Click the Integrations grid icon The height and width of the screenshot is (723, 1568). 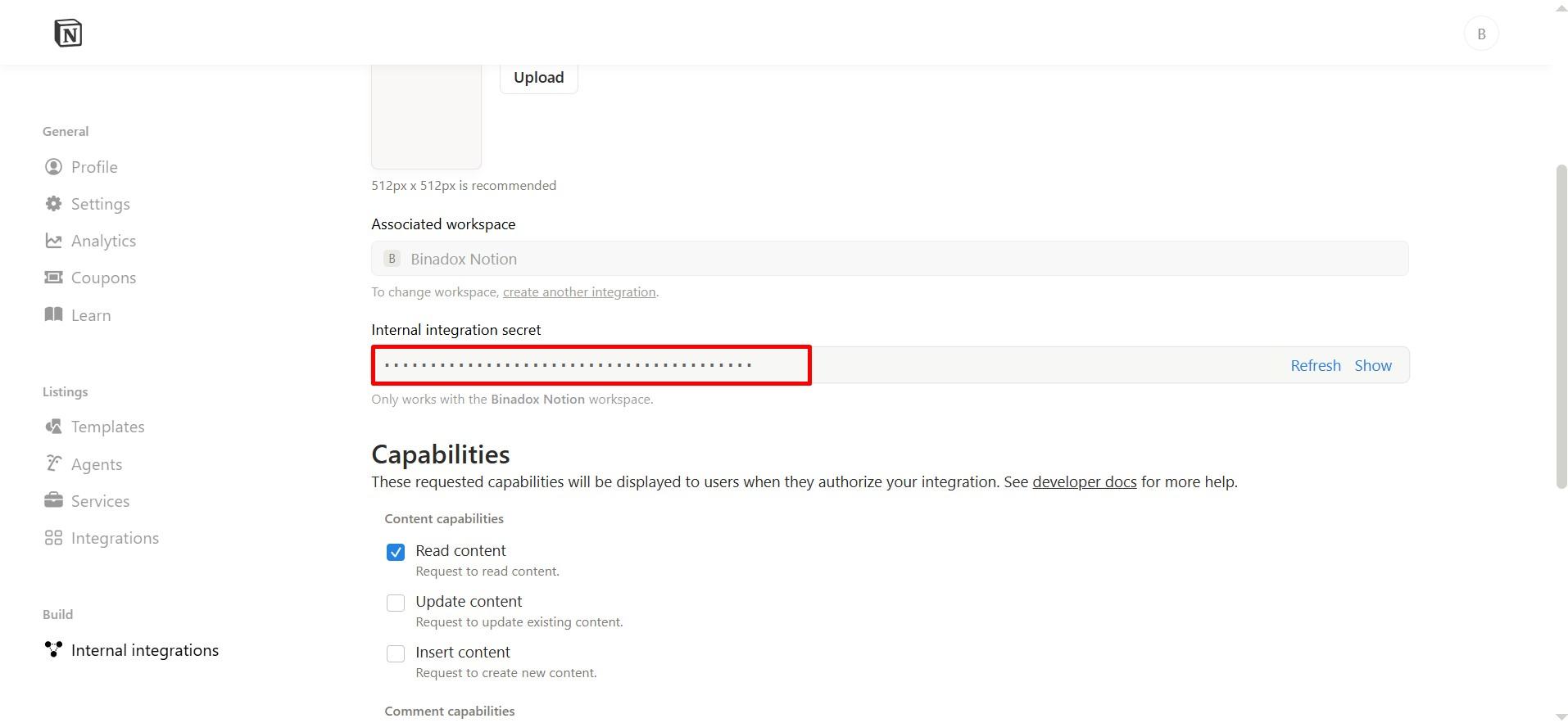[53, 538]
